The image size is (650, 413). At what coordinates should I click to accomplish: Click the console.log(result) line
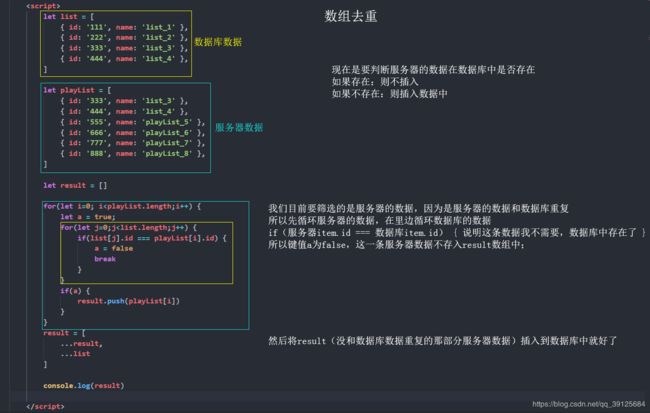tap(84, 386)
